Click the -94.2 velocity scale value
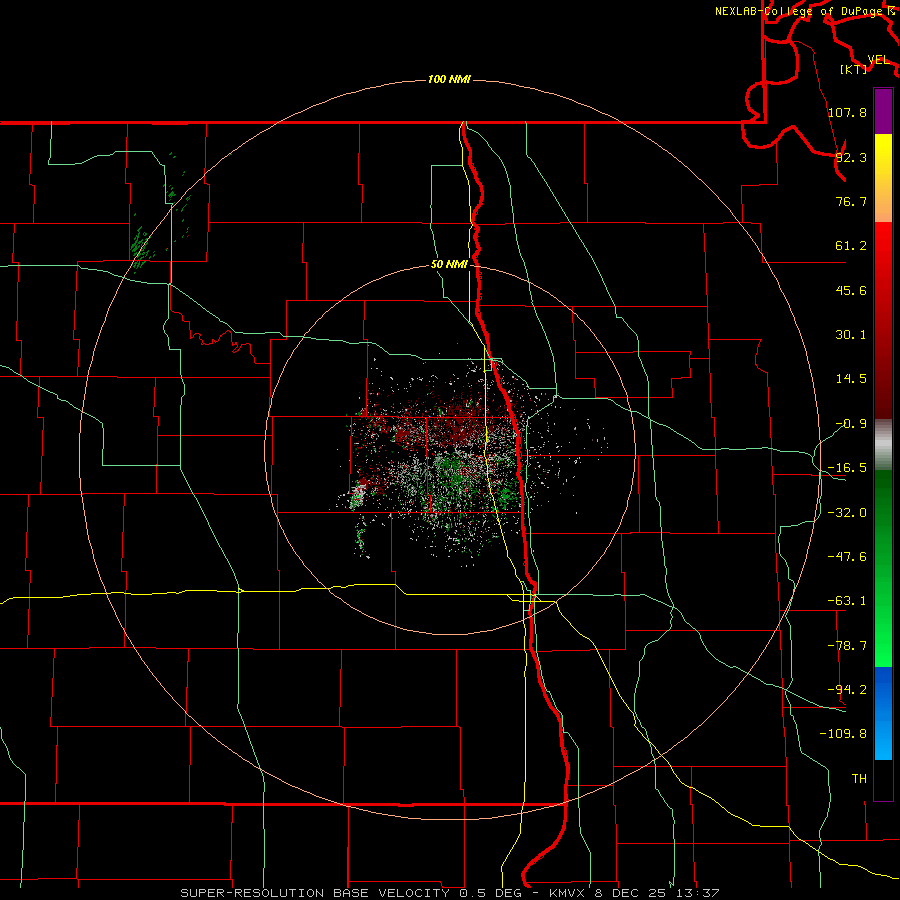Screen dimensions: 900x900 click(847, 690)
